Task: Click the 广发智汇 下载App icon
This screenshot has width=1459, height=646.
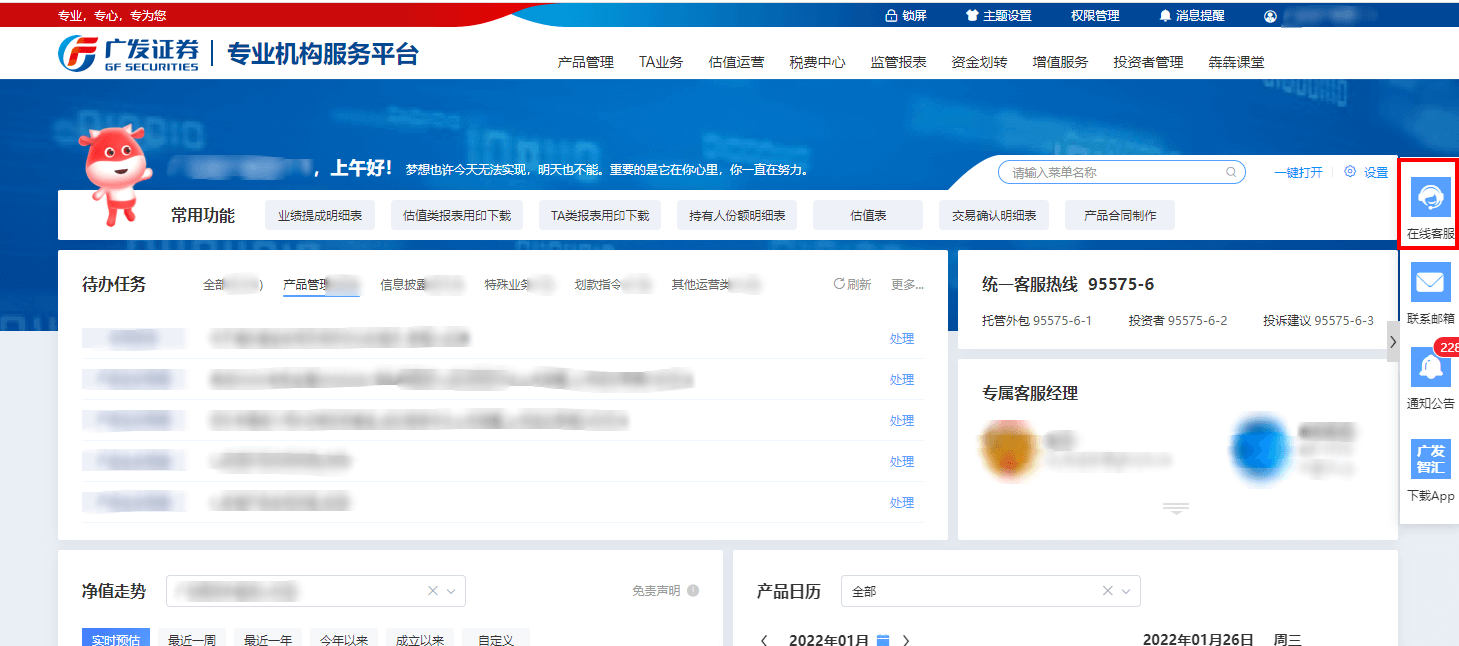Action: [x=1430, y=459]
